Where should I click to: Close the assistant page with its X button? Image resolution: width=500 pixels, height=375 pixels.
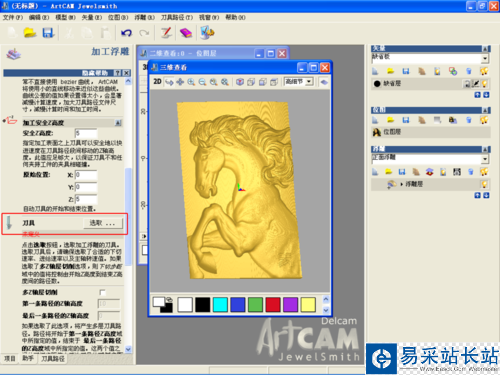coord(126,73)
